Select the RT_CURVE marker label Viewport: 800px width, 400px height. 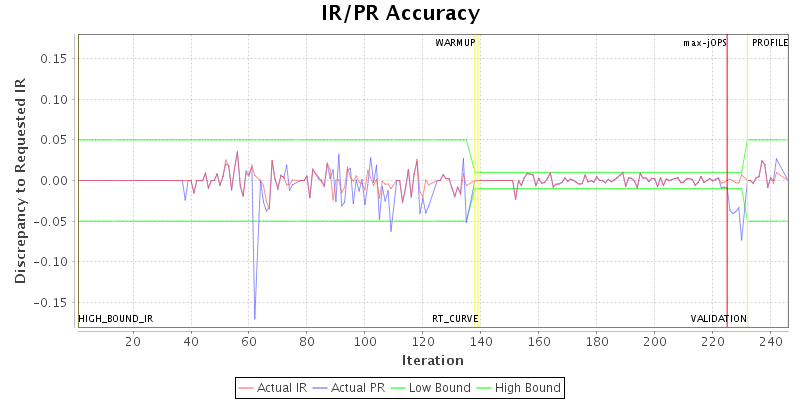455,319
